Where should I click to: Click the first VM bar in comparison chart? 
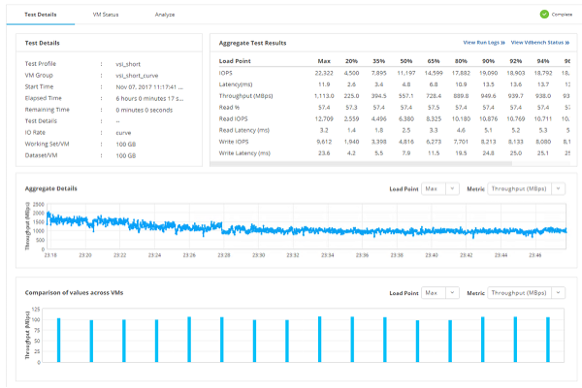59,340
